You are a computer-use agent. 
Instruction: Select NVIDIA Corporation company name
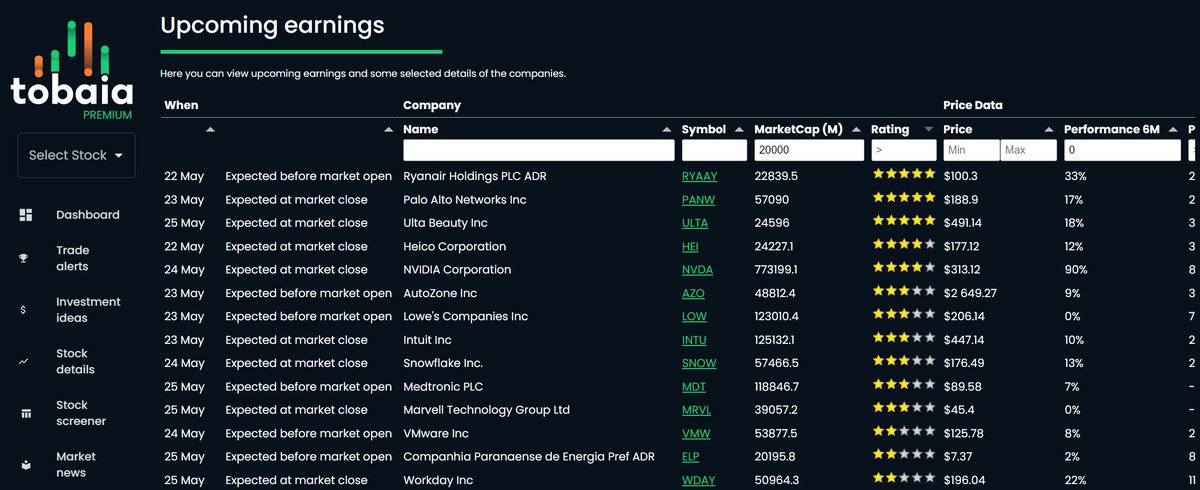[457, 270]
